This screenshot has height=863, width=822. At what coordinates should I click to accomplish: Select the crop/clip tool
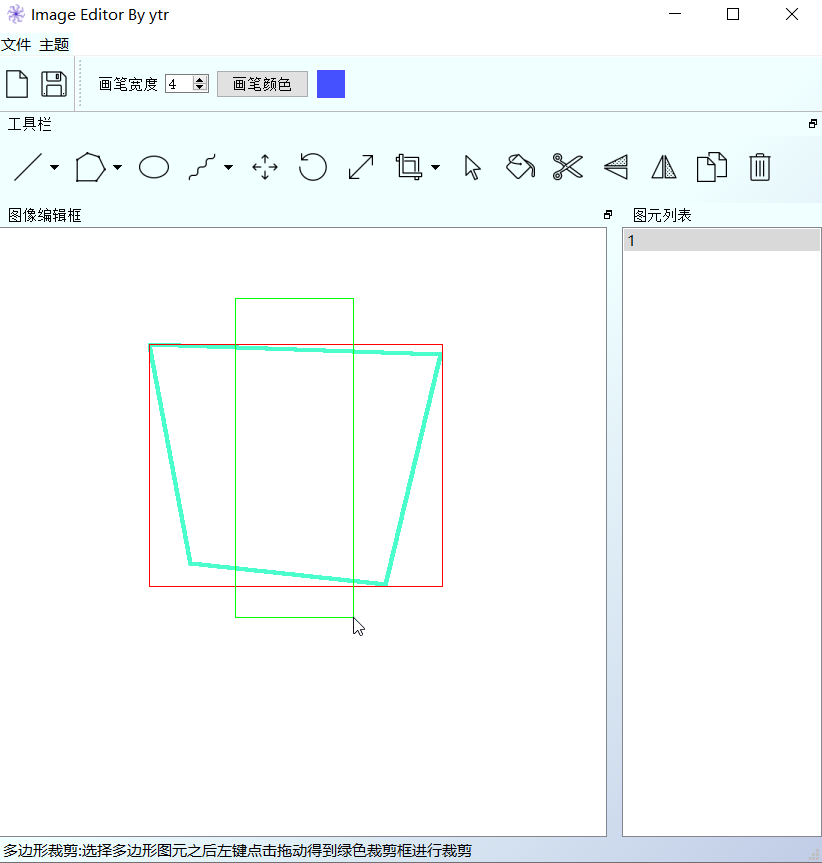point(409,167)
